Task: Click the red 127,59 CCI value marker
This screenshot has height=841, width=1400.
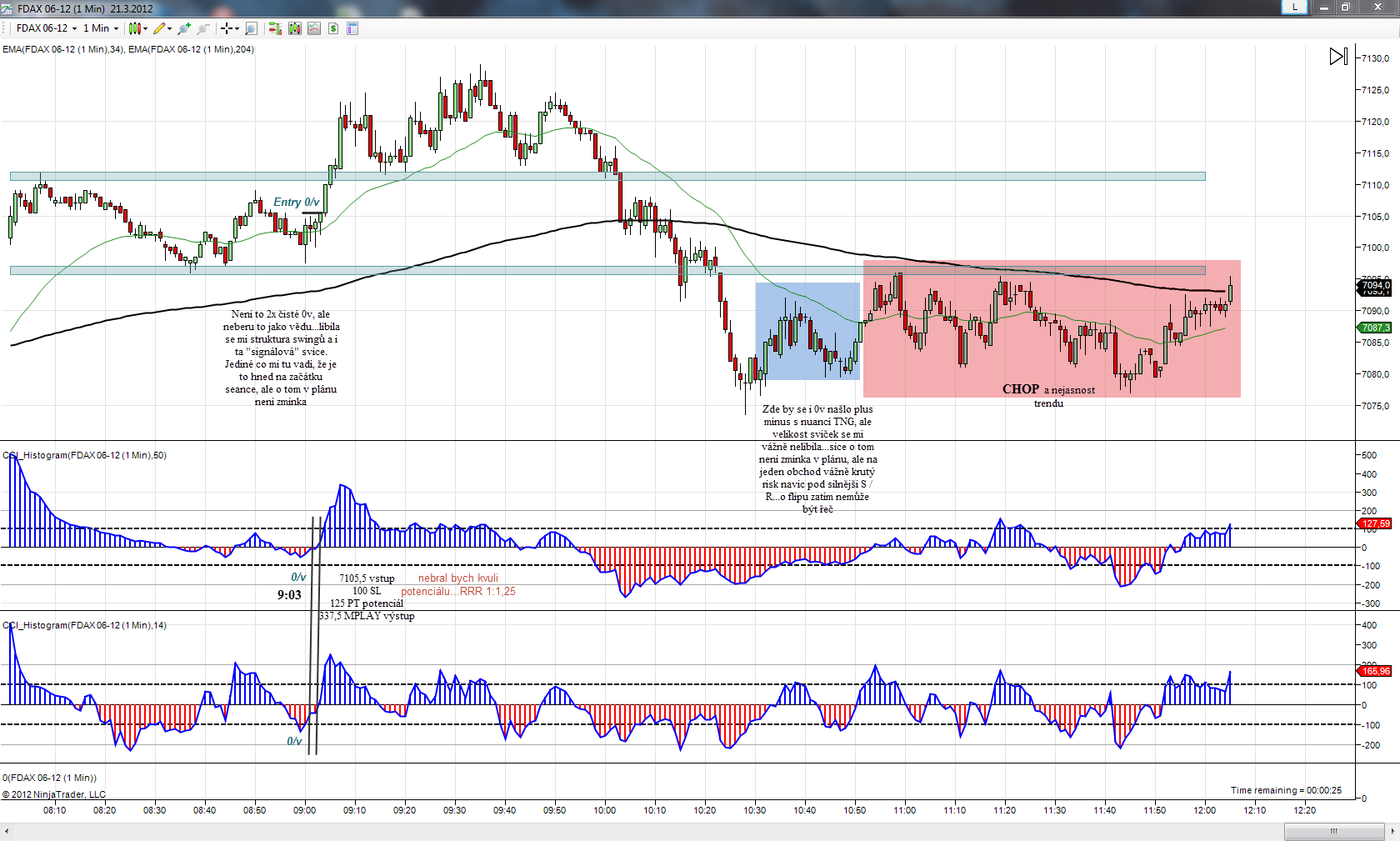Action: point(1376,523)
